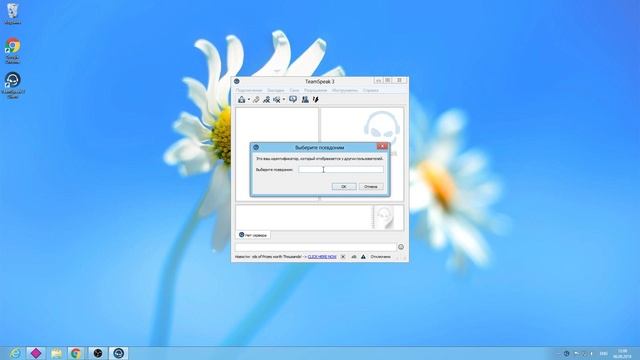640x360 pixels.
Task: Expand the Away status dropdown arrow
Action: point(284,100)
